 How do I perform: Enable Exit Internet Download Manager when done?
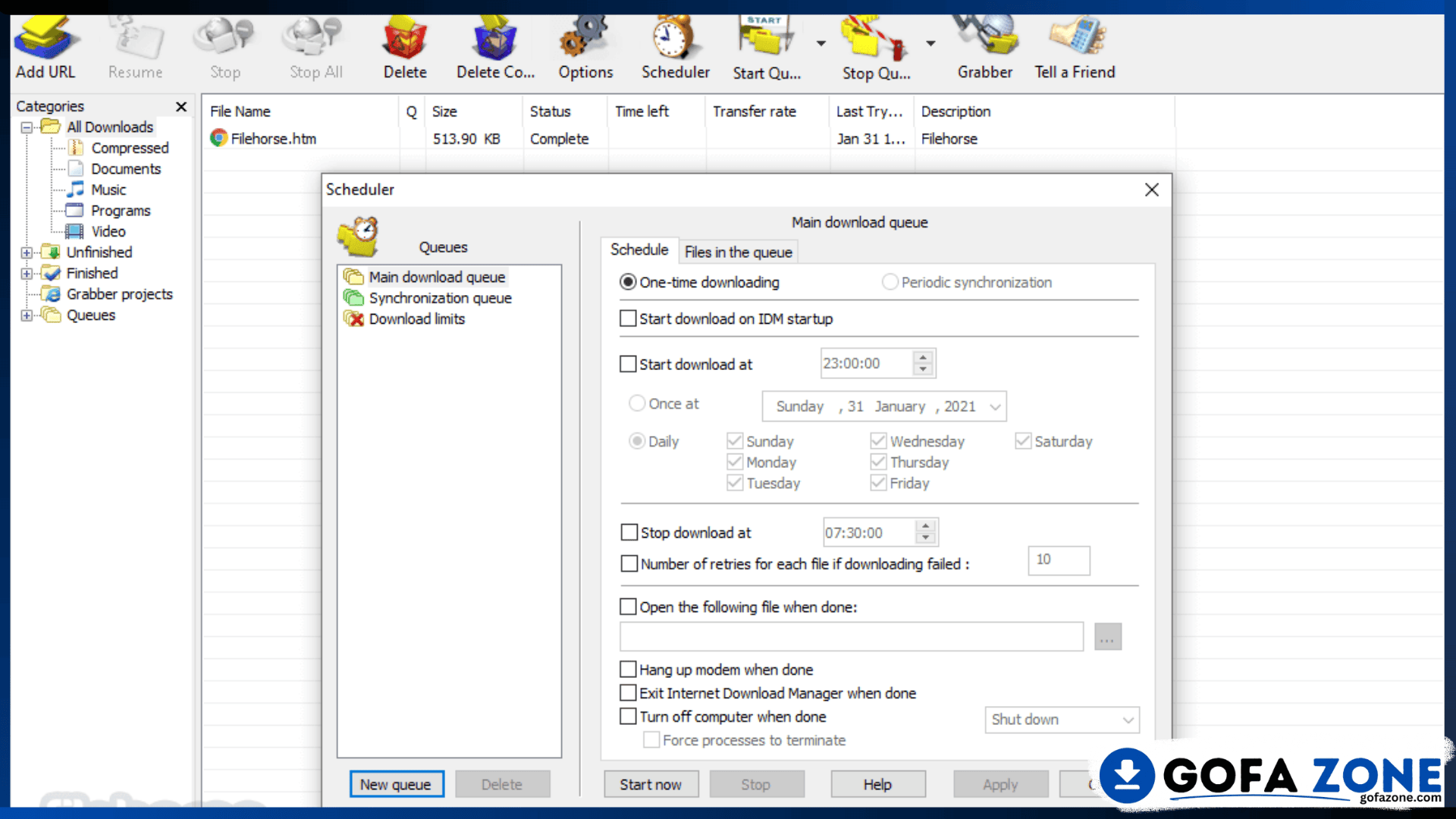(628, 692)
